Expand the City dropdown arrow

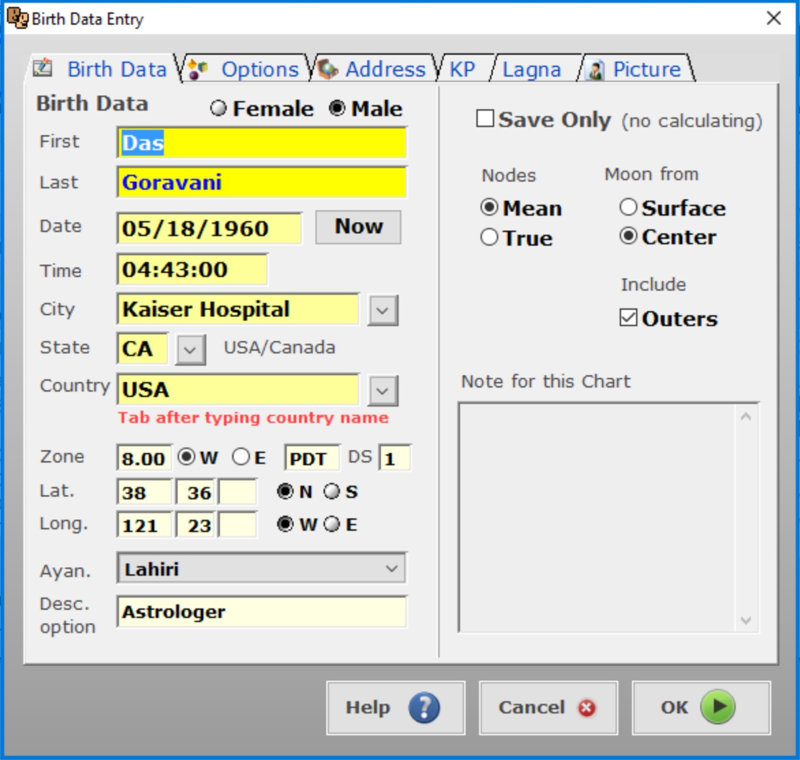click(382, 310)
